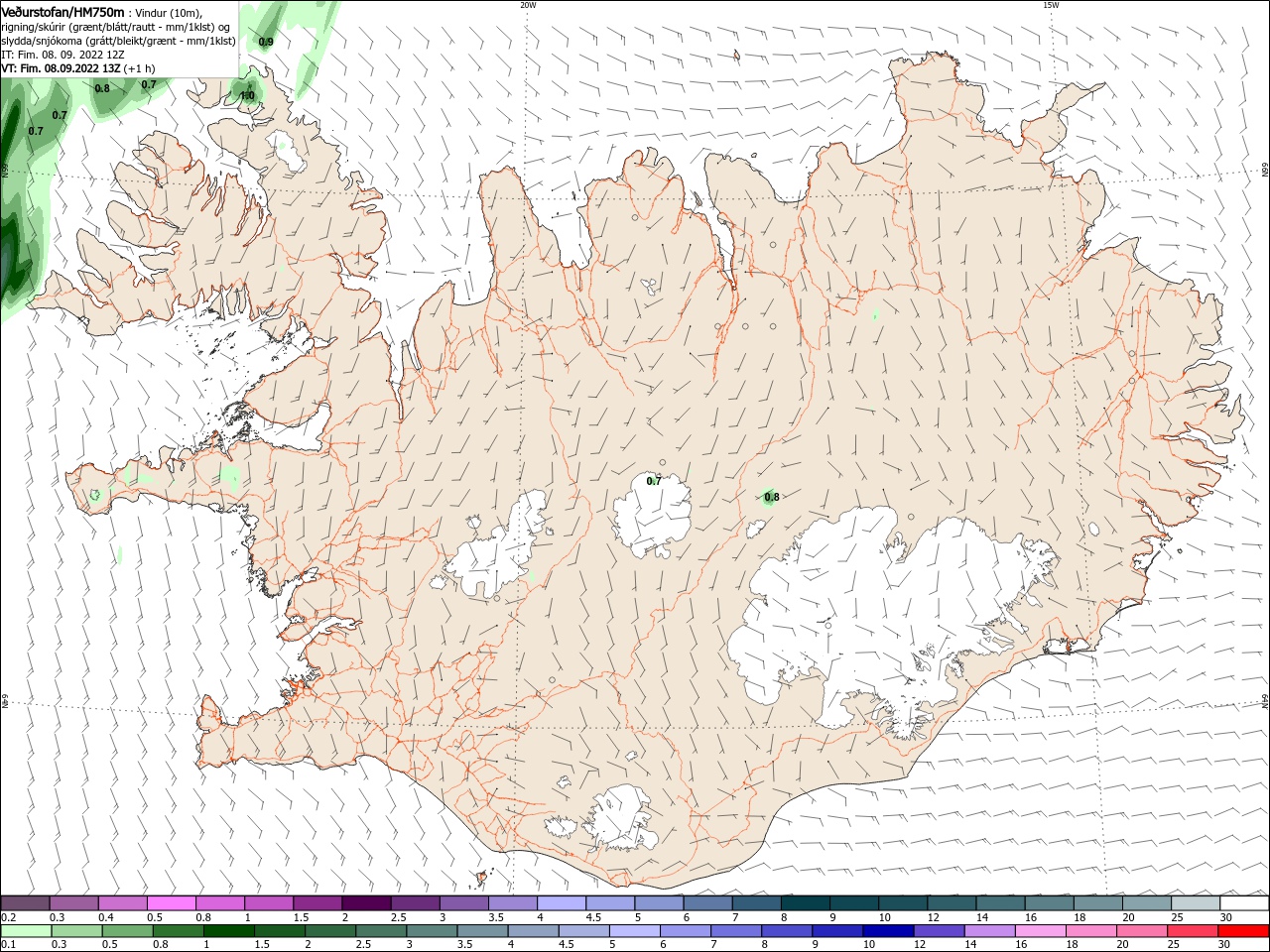Pick the 14 swatch in the lower legend row
This screenshot has height=952, width=1270.
pos(989,931)
